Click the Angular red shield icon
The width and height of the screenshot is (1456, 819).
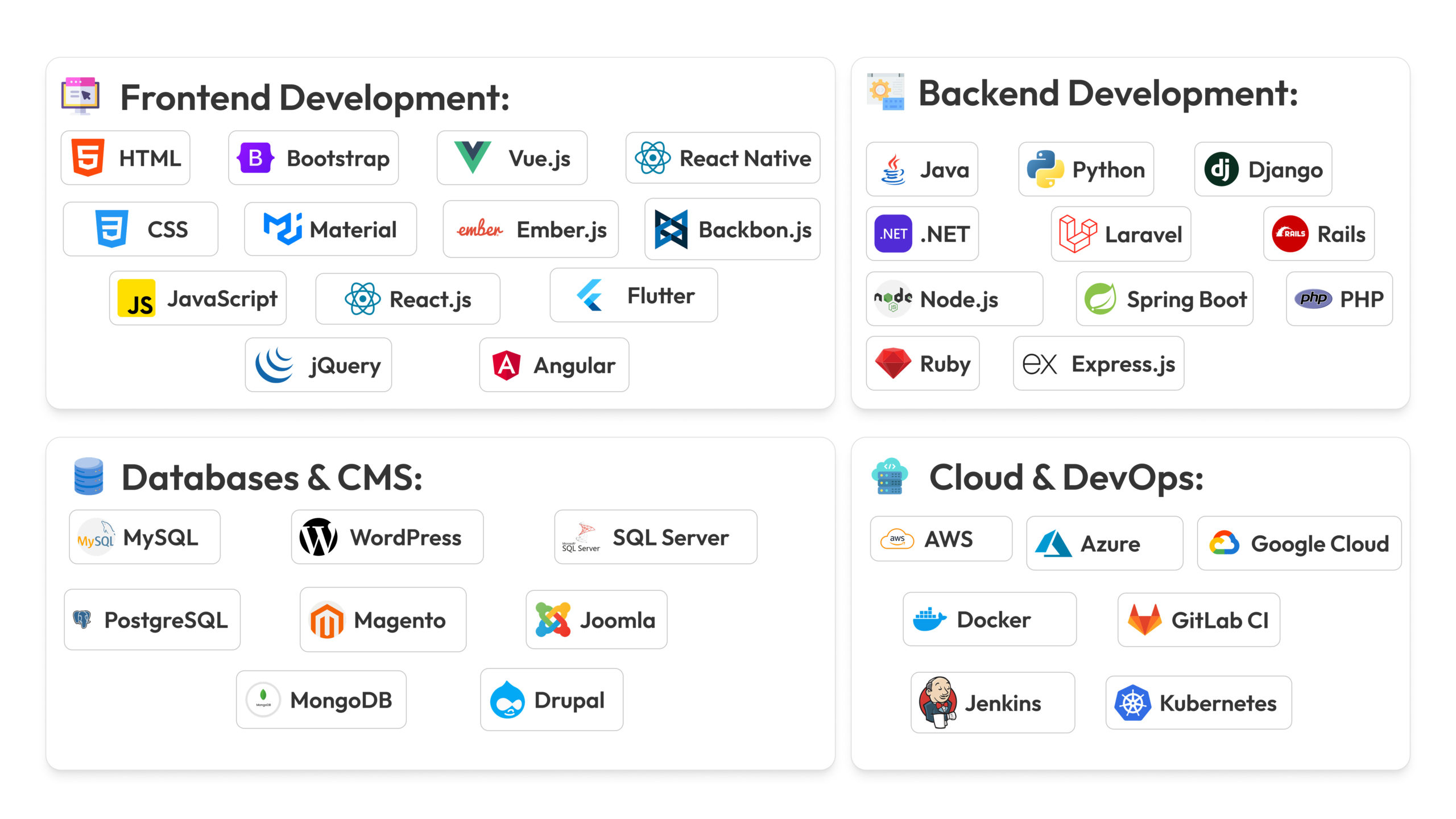(x=506, y=365)
